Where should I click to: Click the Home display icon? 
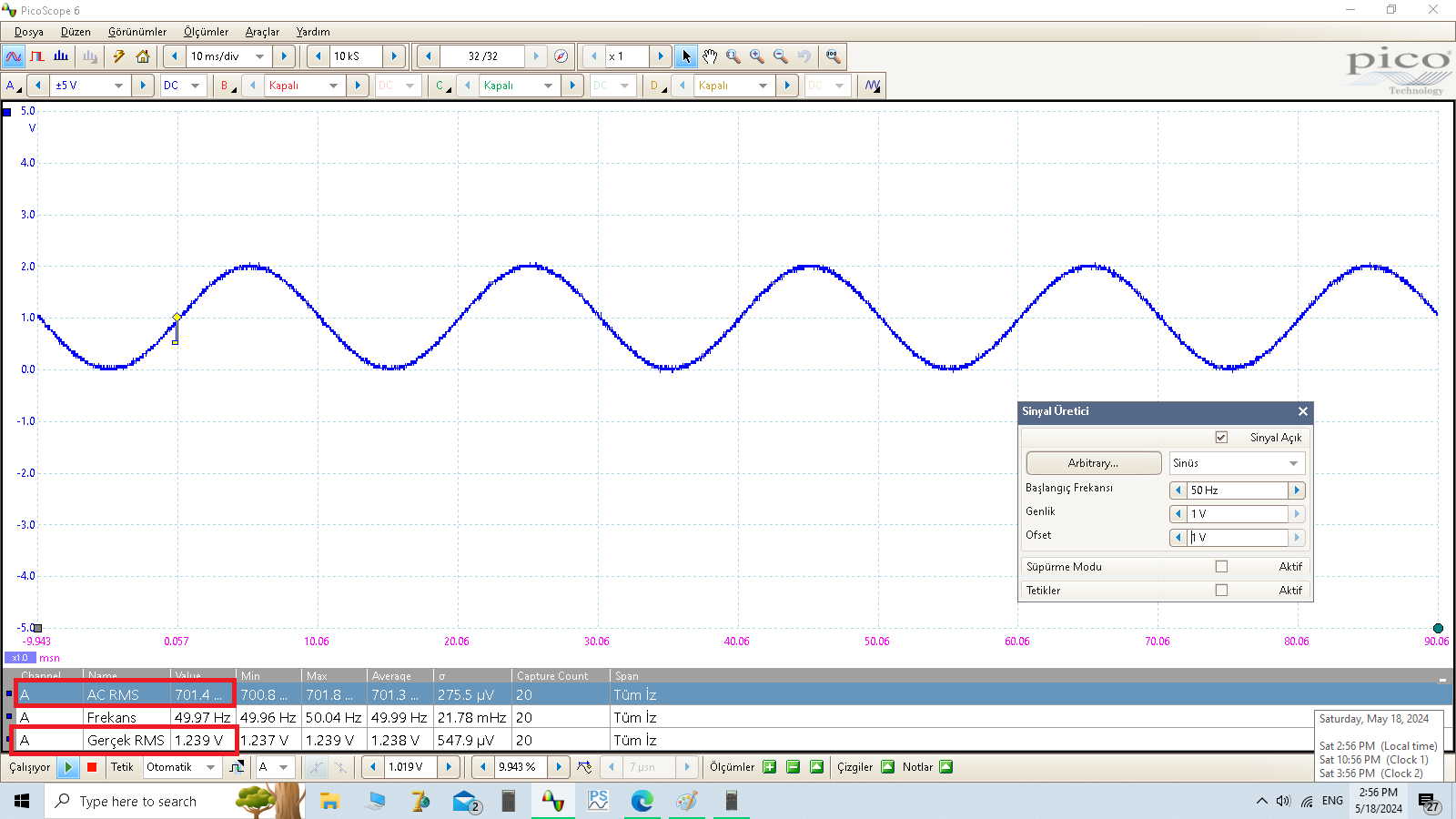click(143, 56)
